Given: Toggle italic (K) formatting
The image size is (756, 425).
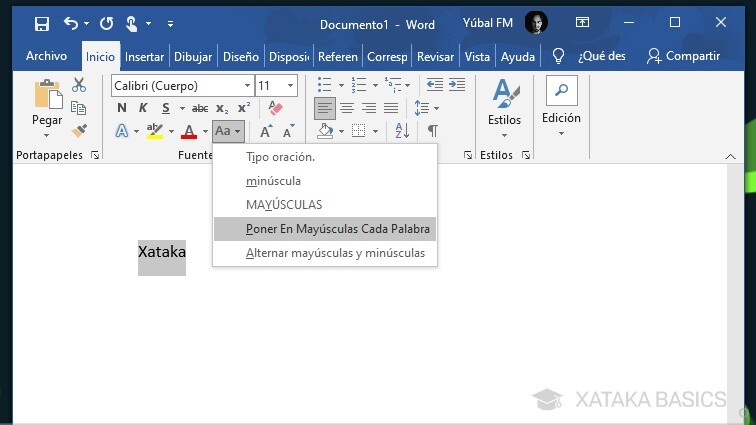Looking at the screenshot, I should tap(143, 108).
